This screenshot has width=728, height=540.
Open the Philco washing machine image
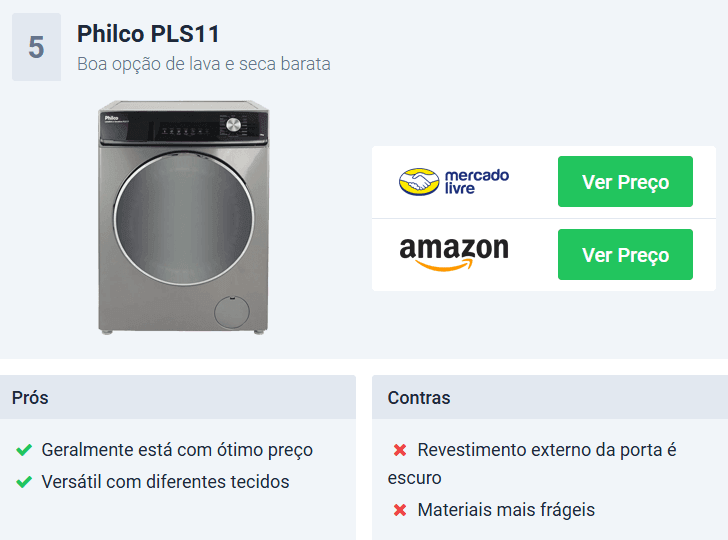(183, 217)
